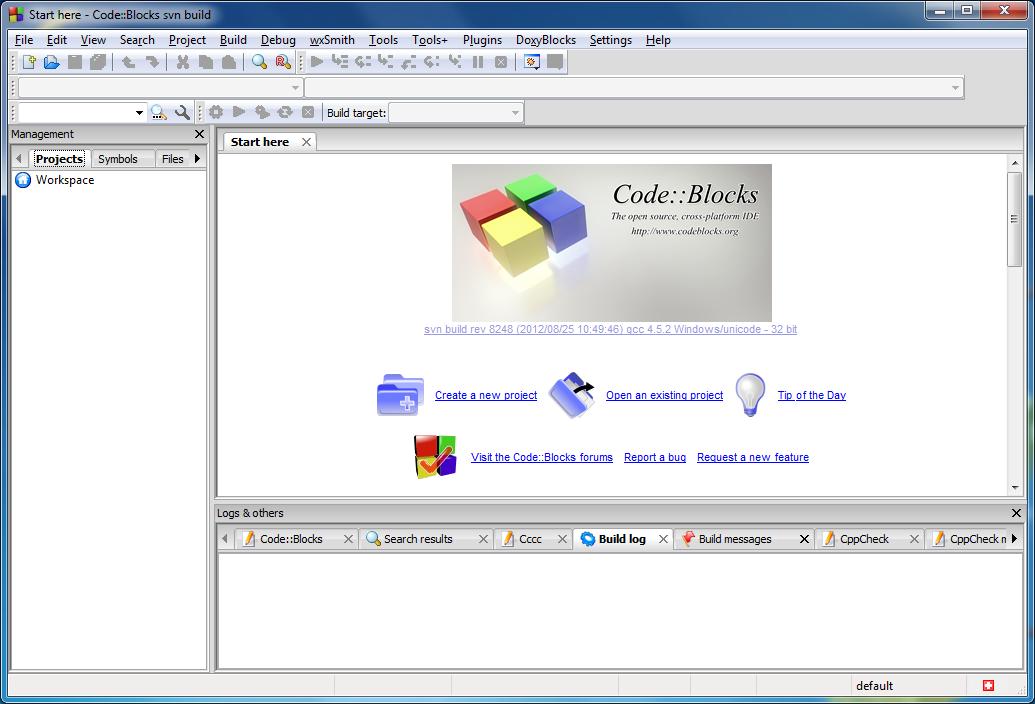
Task: Click the red status bar flag icon
Action: (988, 686)
